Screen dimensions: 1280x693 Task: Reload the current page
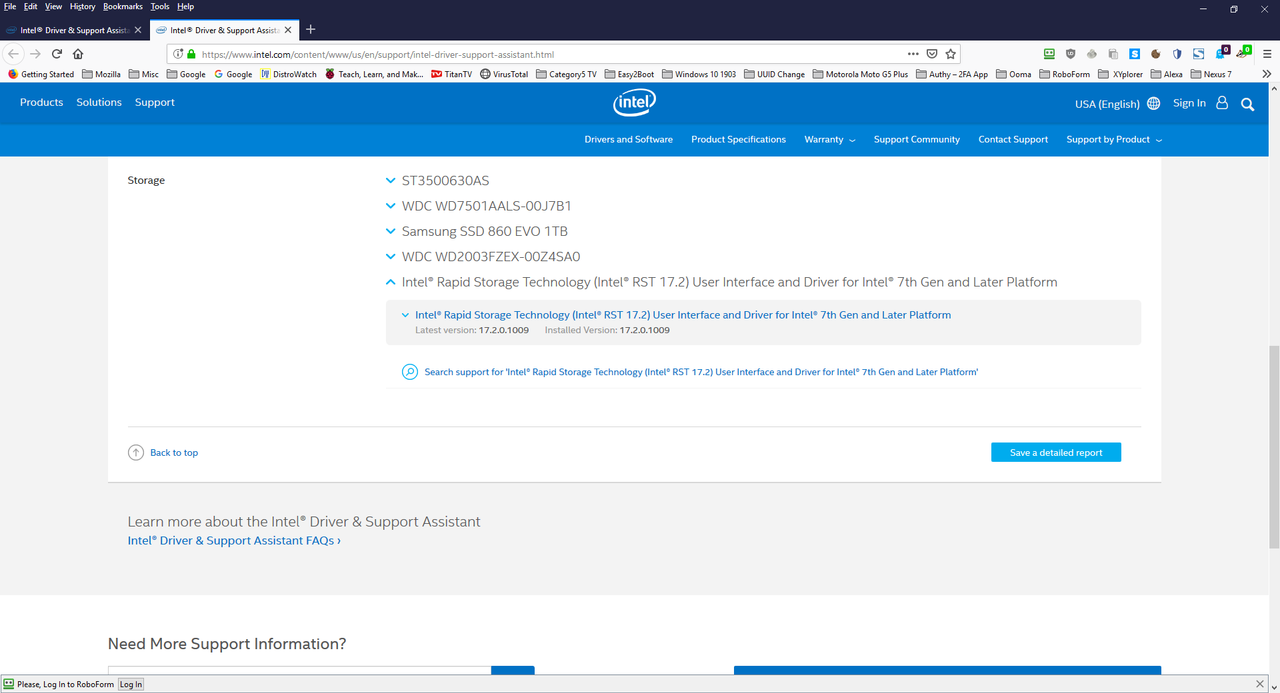pos(57,54)
